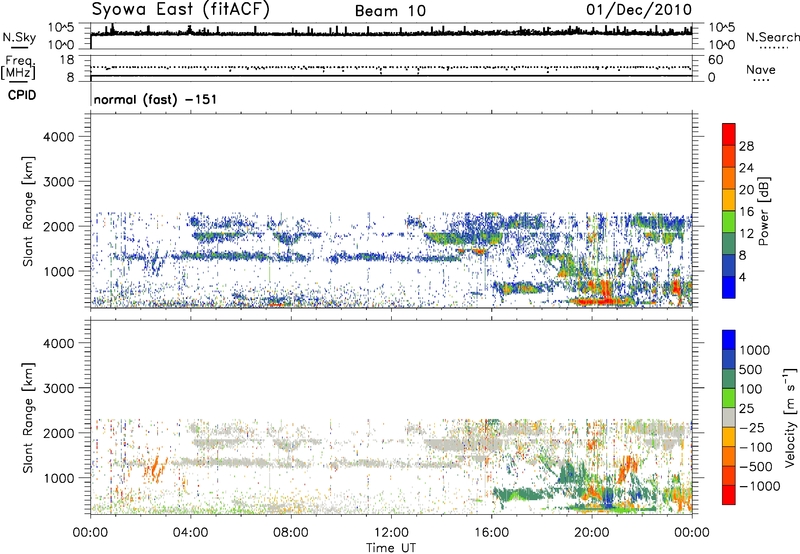Click the orange band in the power color bar
This screenshot has height=554, width=800.
click(x=729, y=178)
